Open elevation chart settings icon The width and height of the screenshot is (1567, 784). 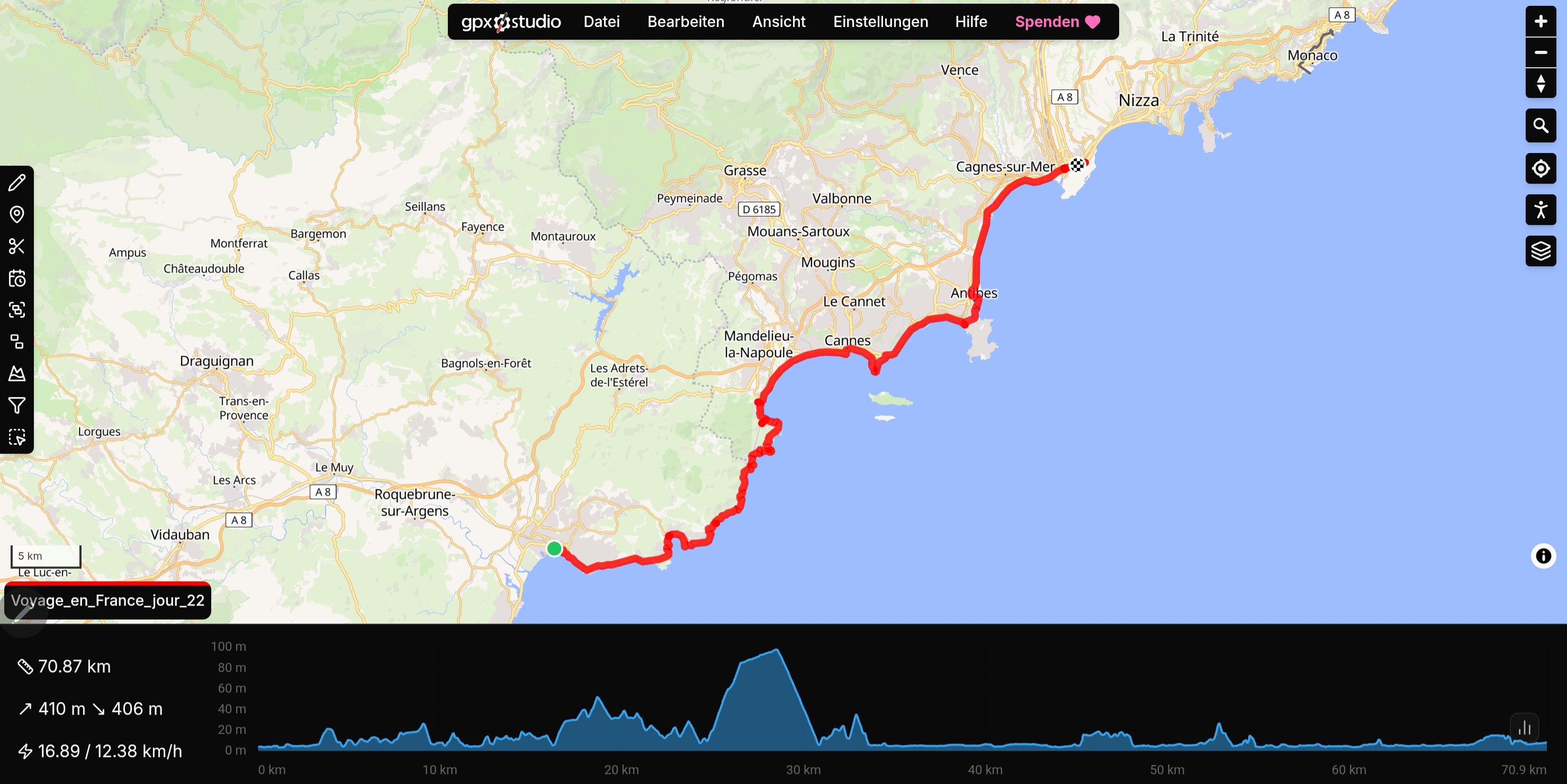[1525, 727]
